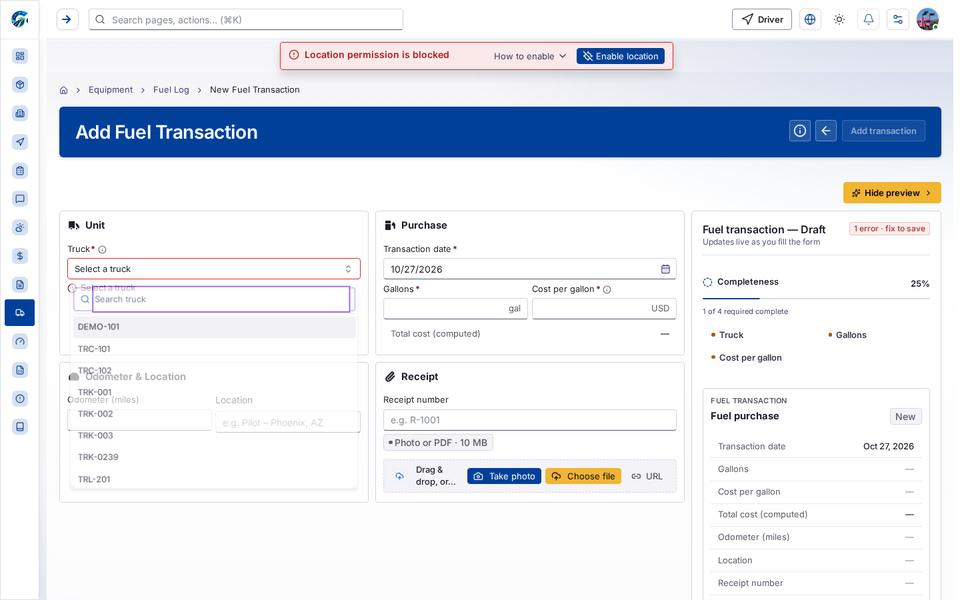Click the Driver mode button

coord(762,20)
